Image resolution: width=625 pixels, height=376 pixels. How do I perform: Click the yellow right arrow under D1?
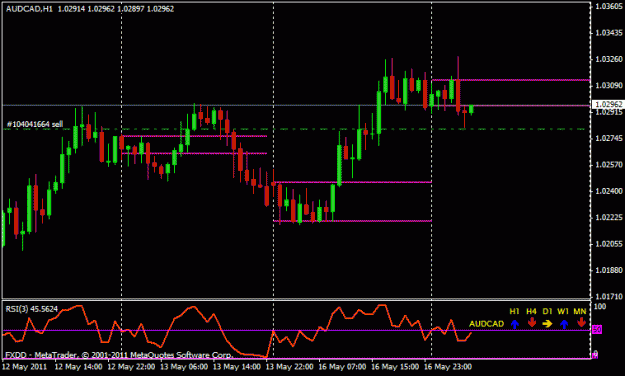click(547, 324)
